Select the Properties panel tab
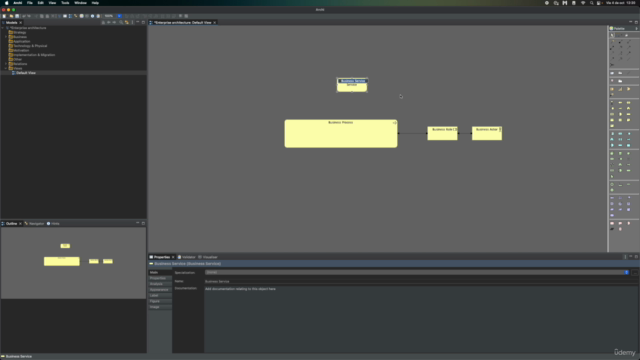This screenshot has height=360, width=640. [x=162, y=257]
